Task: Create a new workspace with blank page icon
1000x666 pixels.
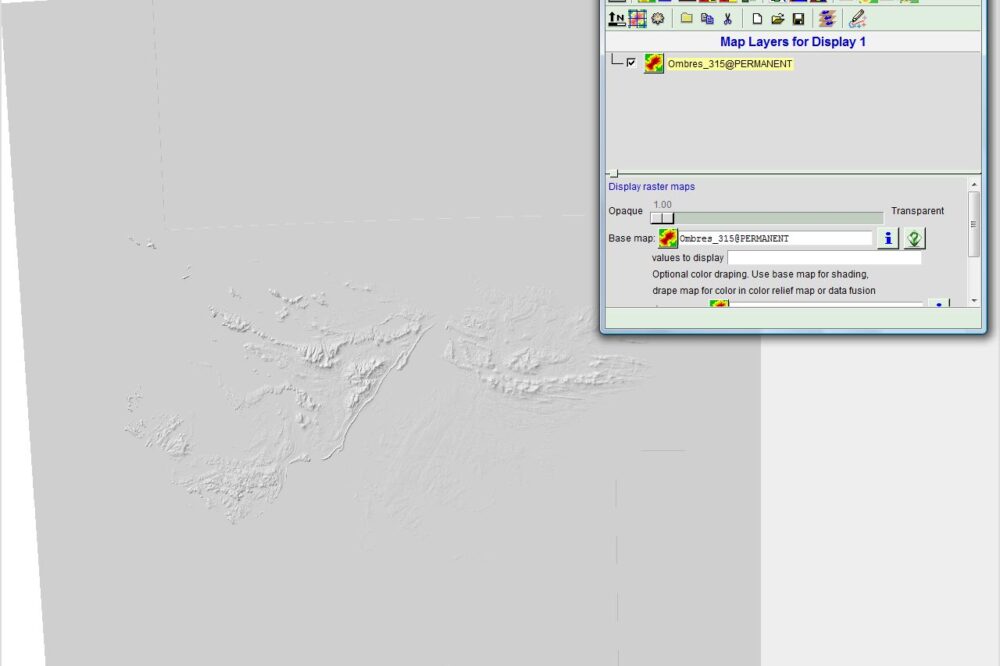Action: click(x=757, y=18)
